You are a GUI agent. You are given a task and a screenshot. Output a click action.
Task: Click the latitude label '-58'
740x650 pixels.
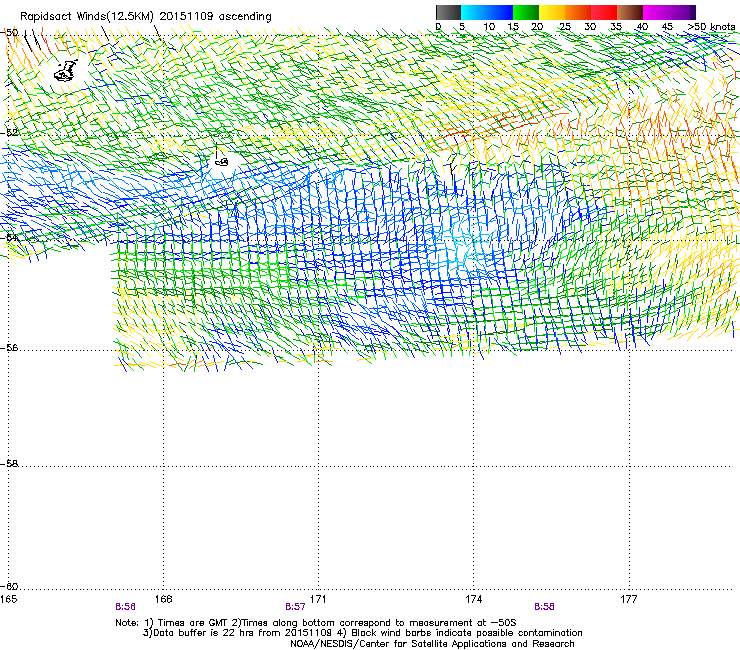(10, 464)
